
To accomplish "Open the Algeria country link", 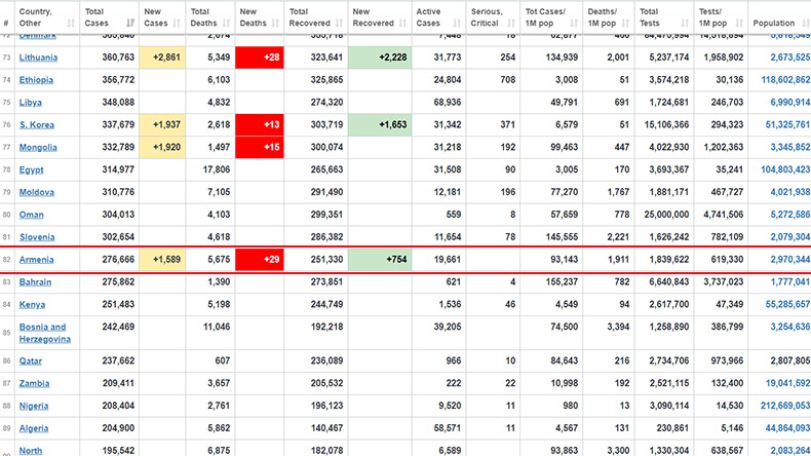I will click(34, 429).
